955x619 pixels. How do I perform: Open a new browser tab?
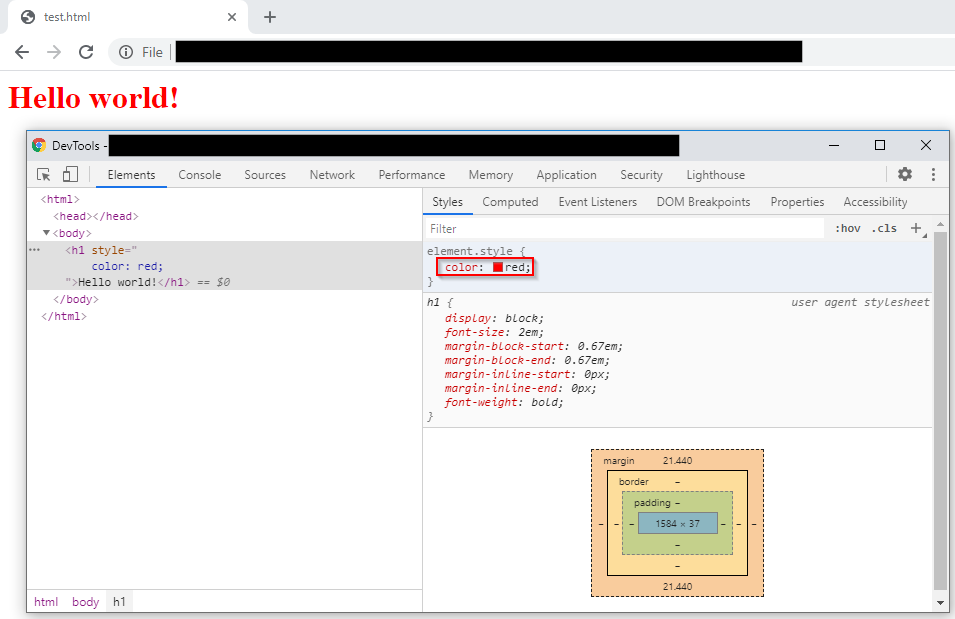click(270, 17)
